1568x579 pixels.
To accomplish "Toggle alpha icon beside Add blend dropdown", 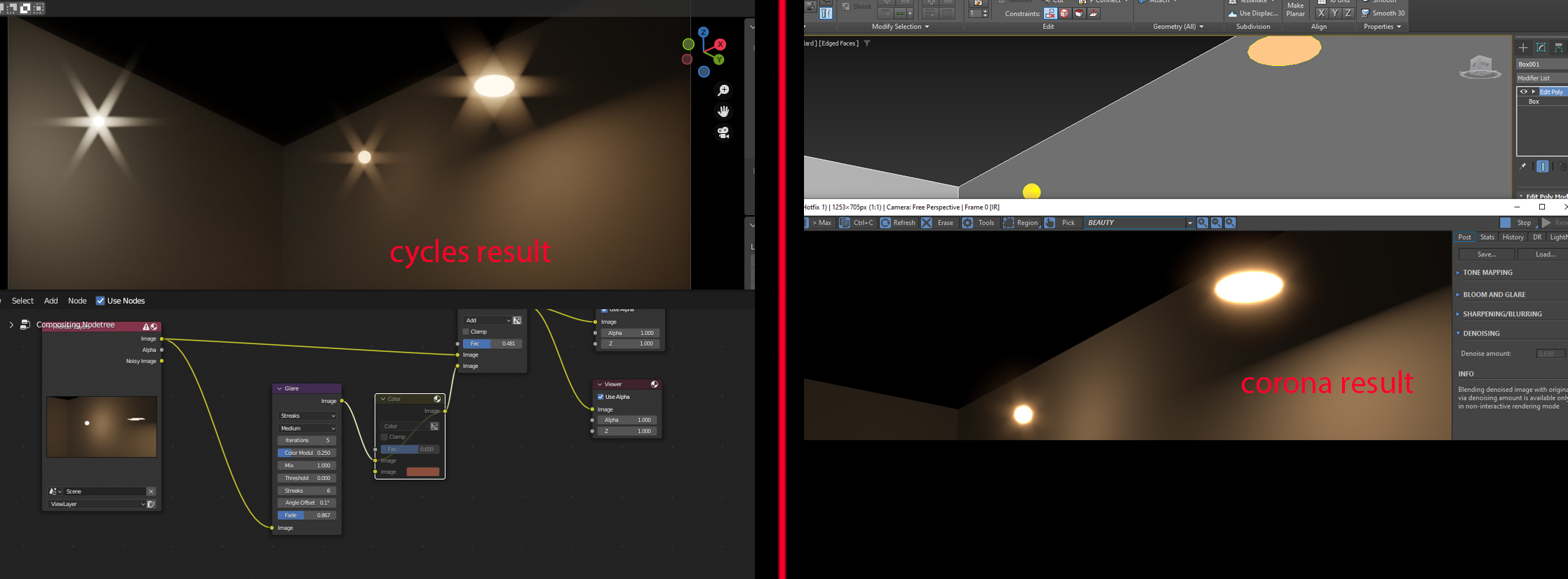I will [517, 320].
